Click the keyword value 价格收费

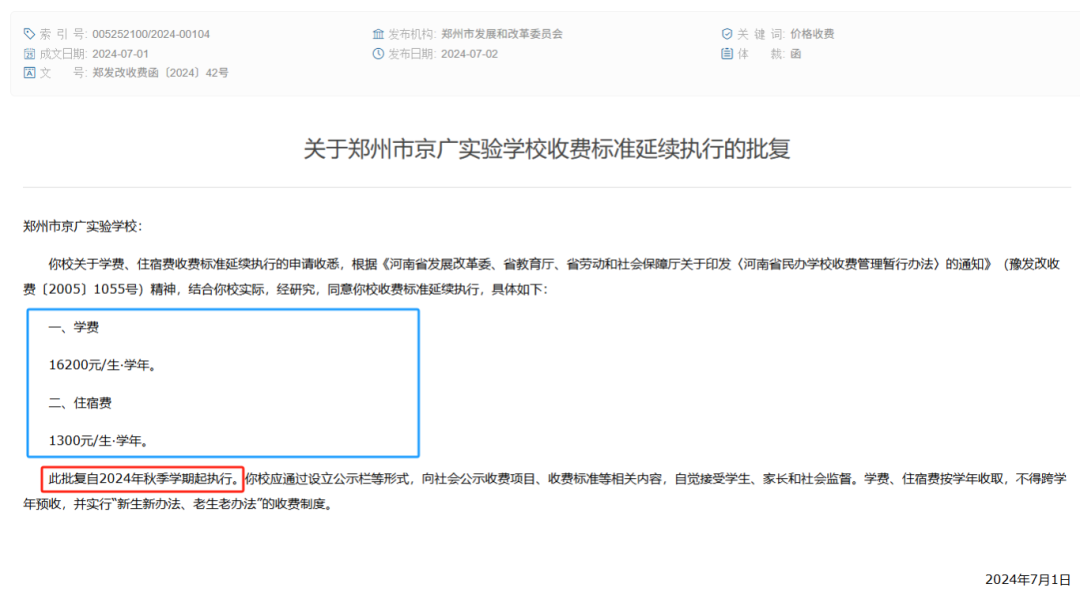coord(812,34)
